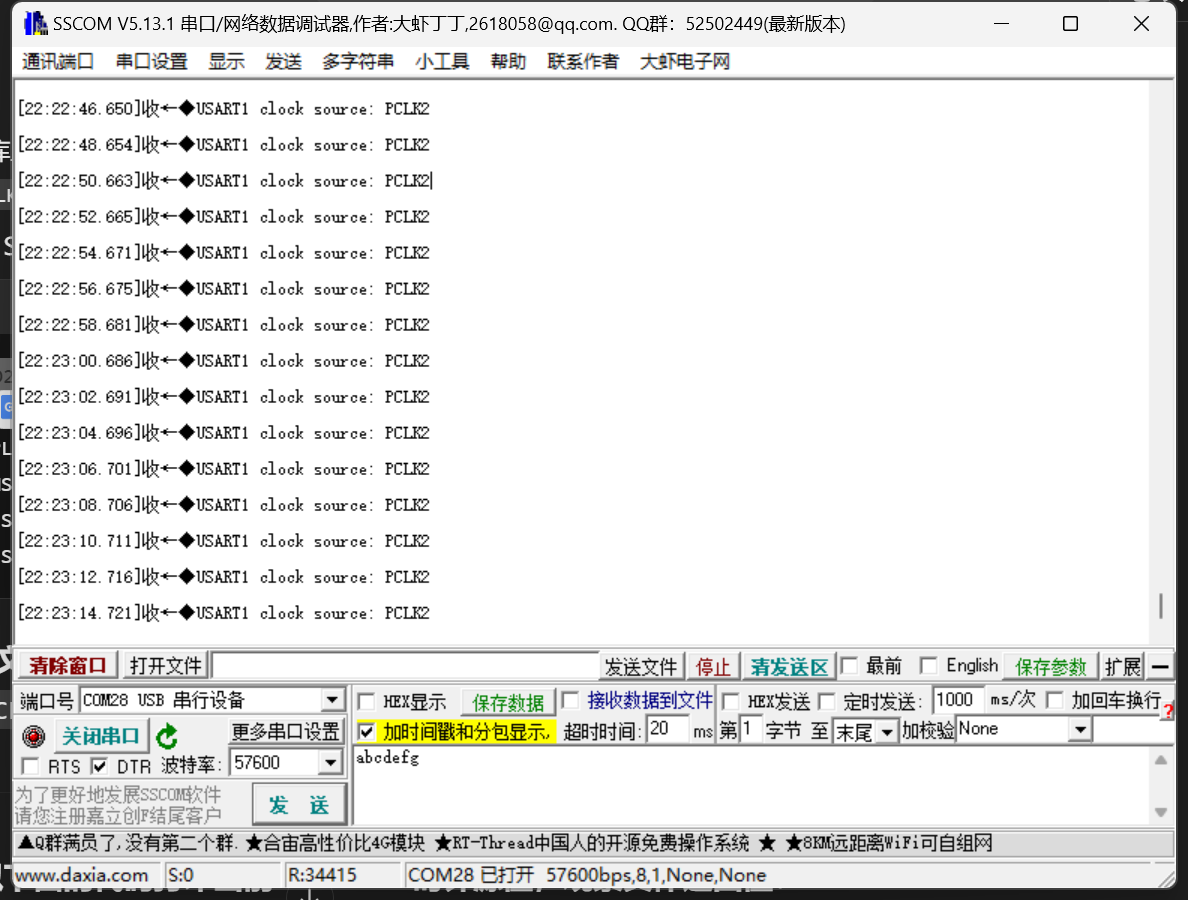Image resolution: width=1188 pixels, height=900 pixels.
Task: Click the scrolling advertisement banner text
Action: pos(505,842)
